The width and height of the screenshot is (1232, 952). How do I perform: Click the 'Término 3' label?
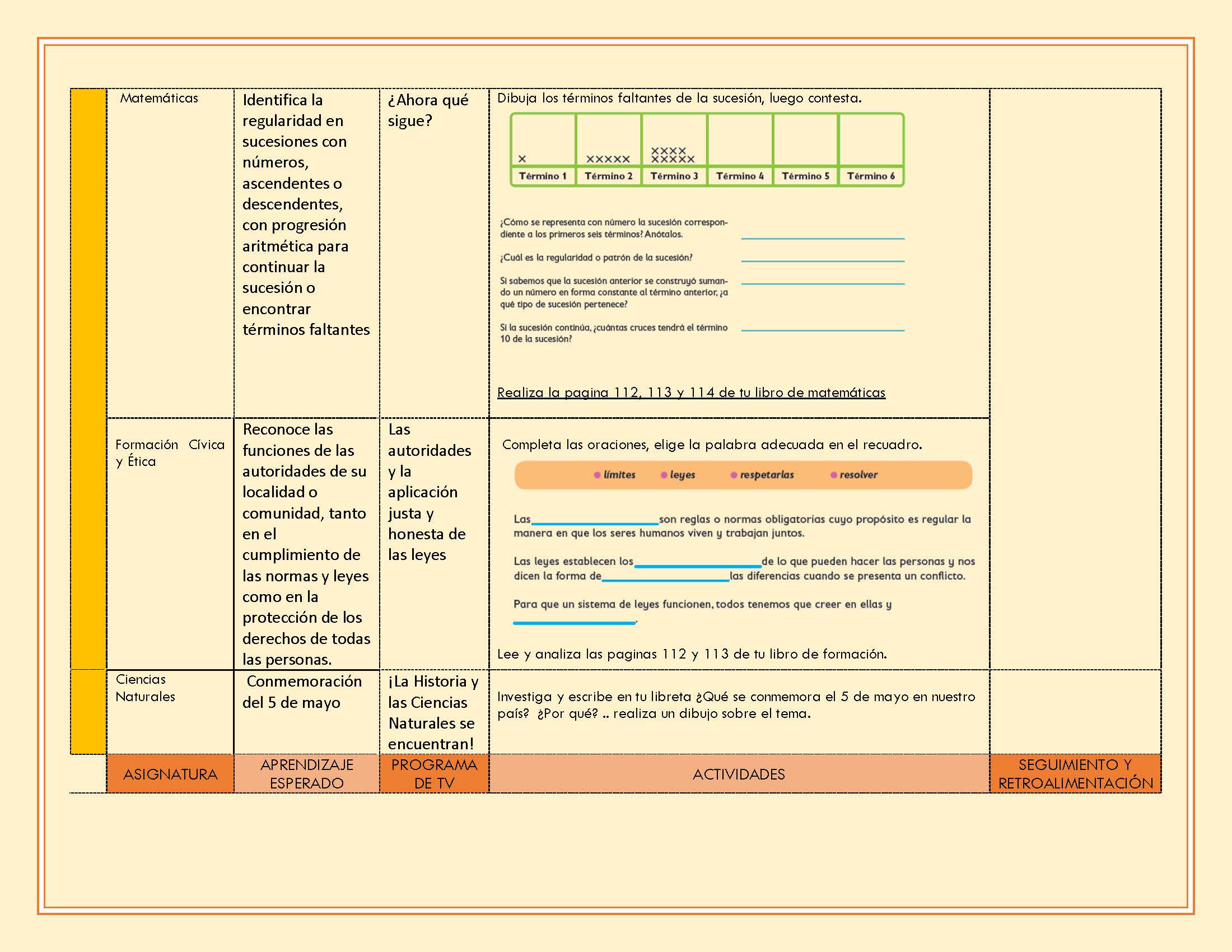[674, 176]
